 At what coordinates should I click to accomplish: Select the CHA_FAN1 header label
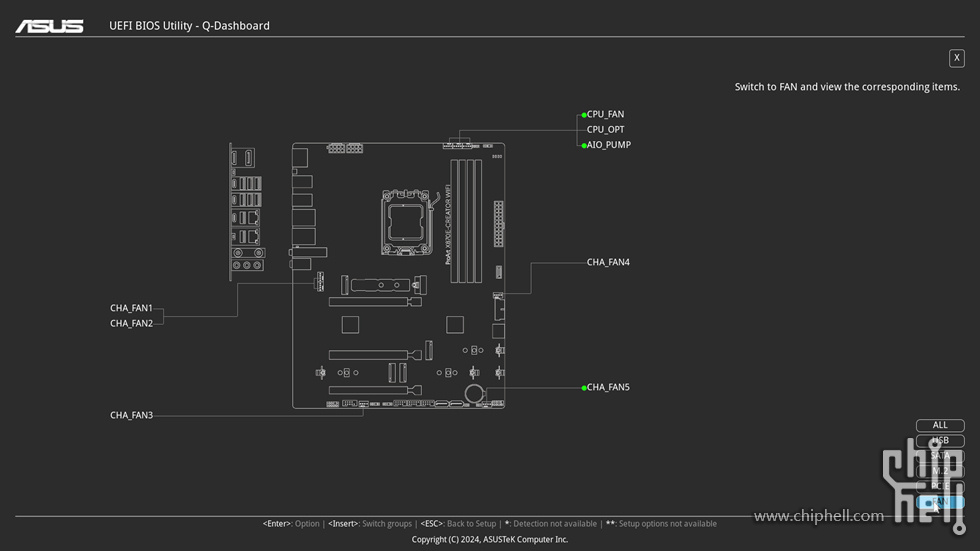click(x=131, y=308)
